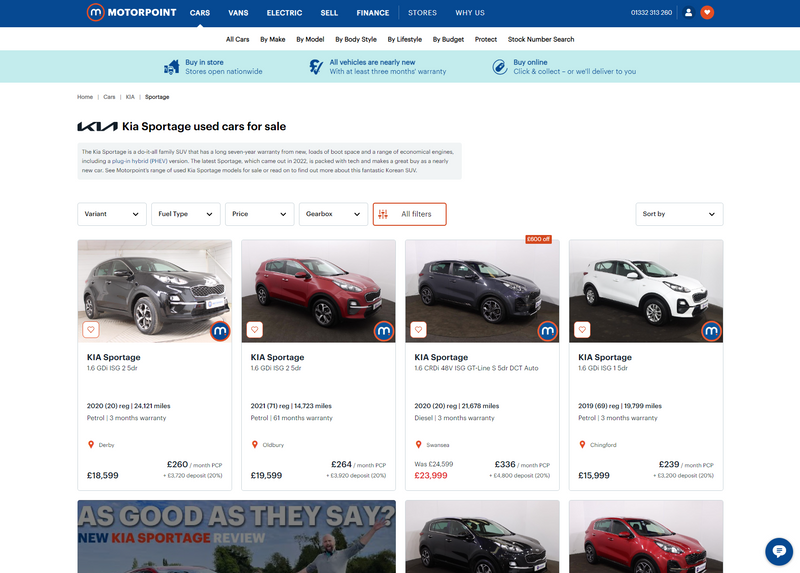Viewport: 800px width, 573px height.
Task: Call phone number 01332 313 260
Action: click(x=651, y=13)
